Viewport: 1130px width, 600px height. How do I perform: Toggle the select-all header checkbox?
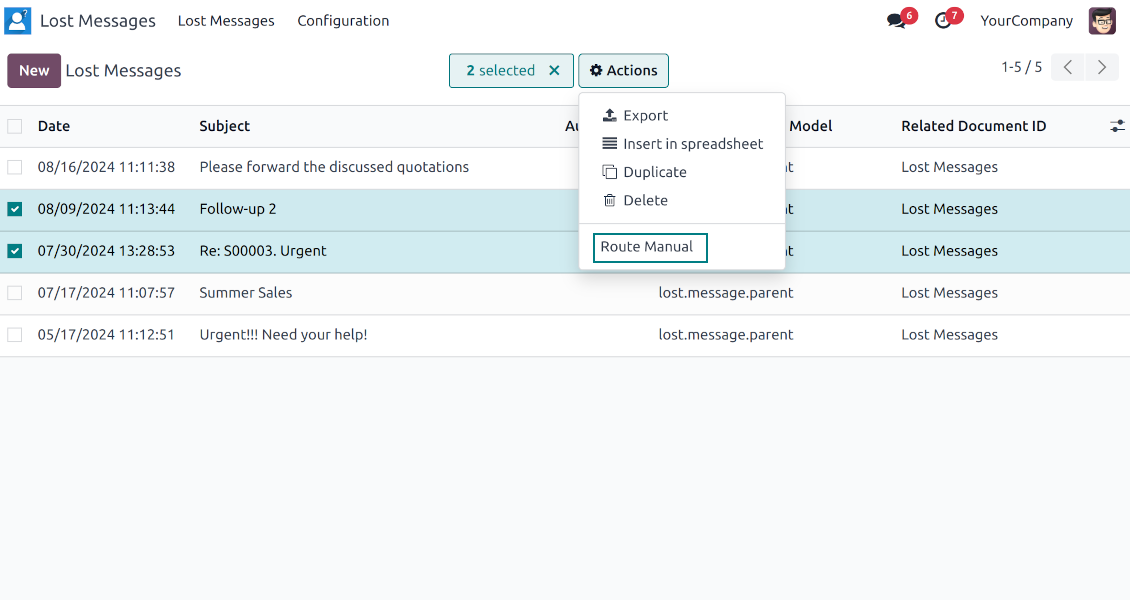coord(15,126)
